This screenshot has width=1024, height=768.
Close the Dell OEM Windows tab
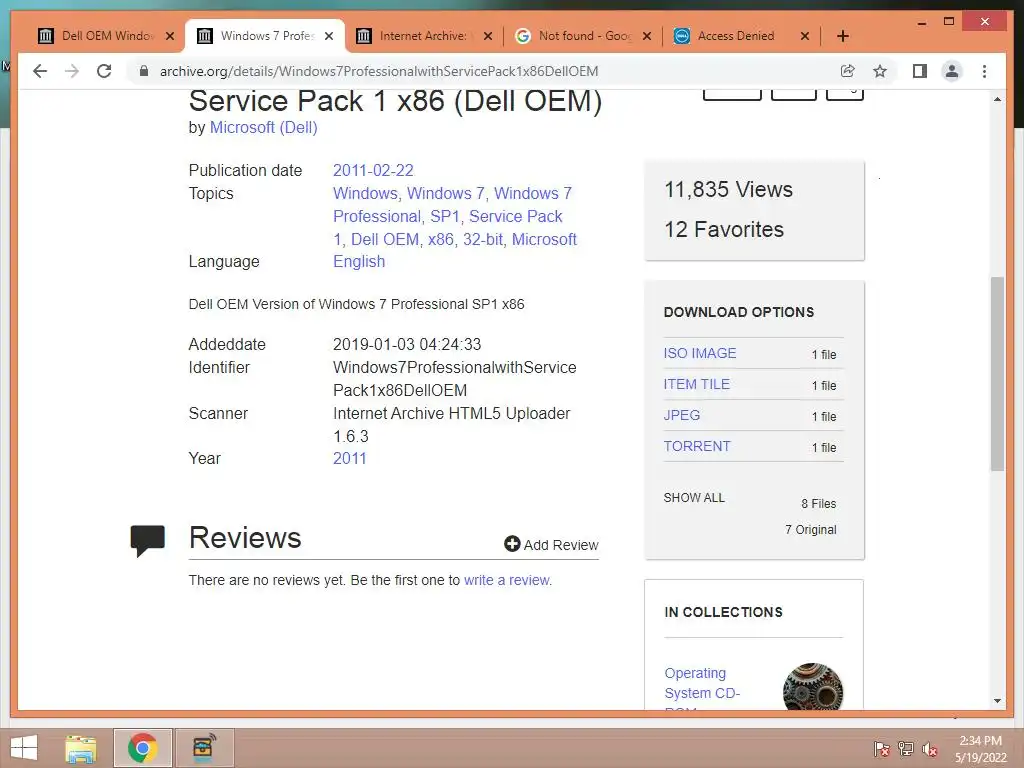click(x=170, y=36)
